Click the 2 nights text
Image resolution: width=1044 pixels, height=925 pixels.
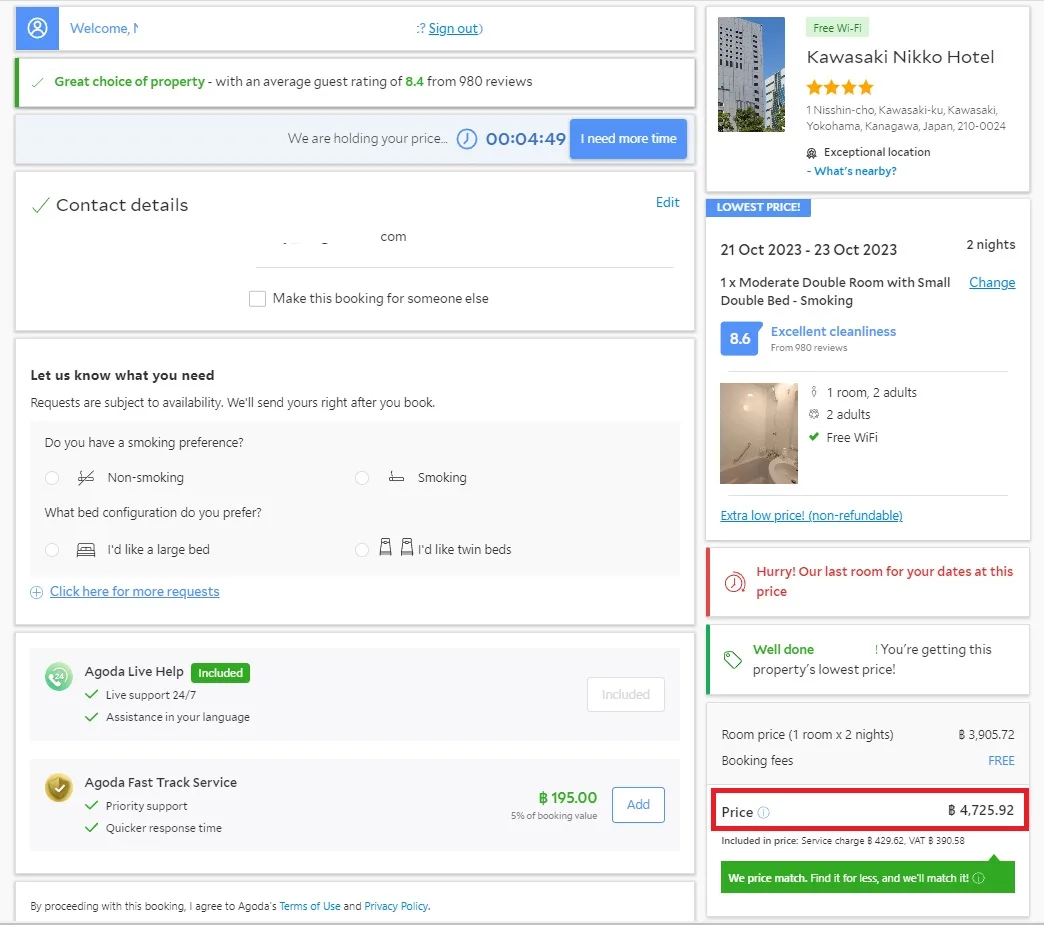pos(991,244)
